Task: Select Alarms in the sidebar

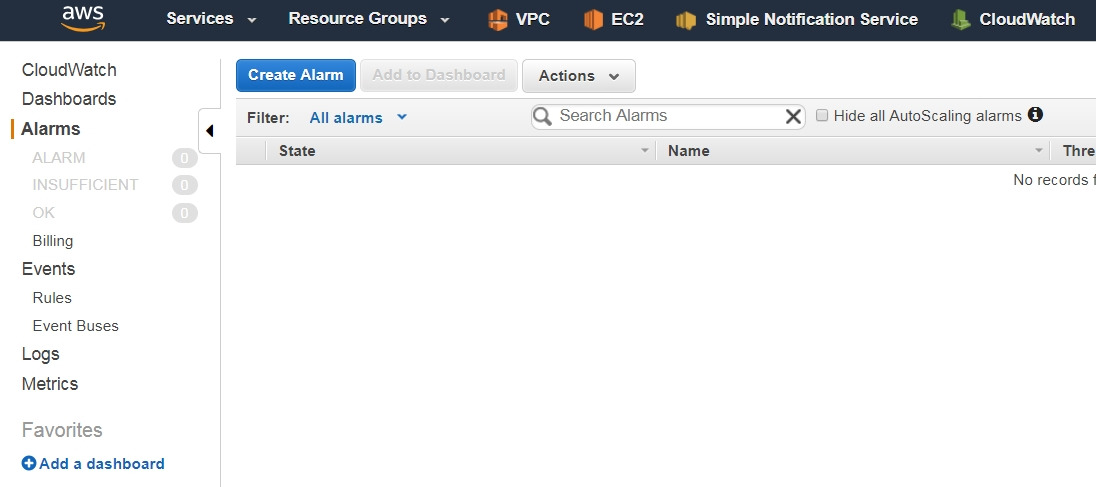Action: [x=51, y=129]
